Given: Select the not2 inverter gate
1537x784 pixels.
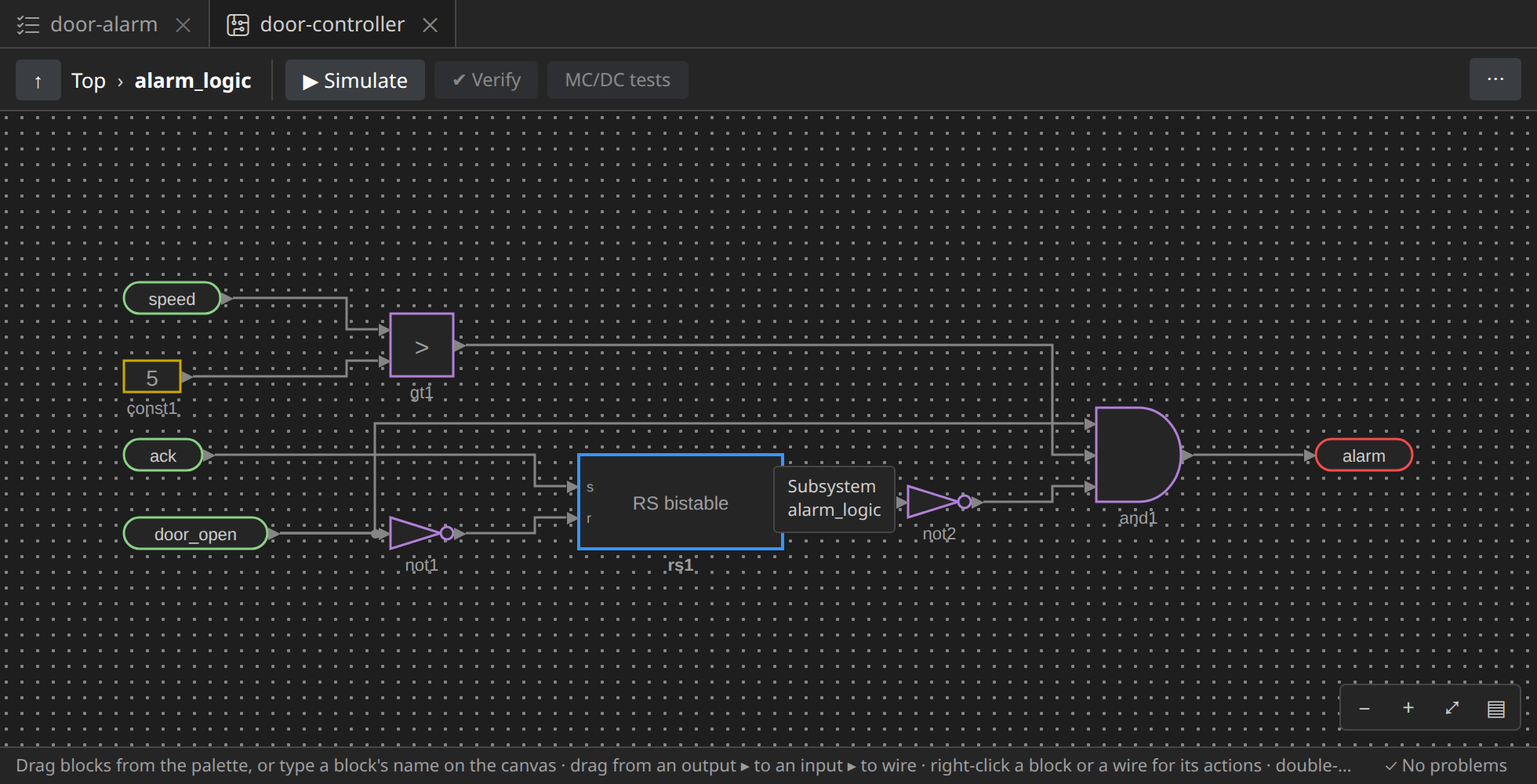Looking at the screenshot, I should (939, 503).
